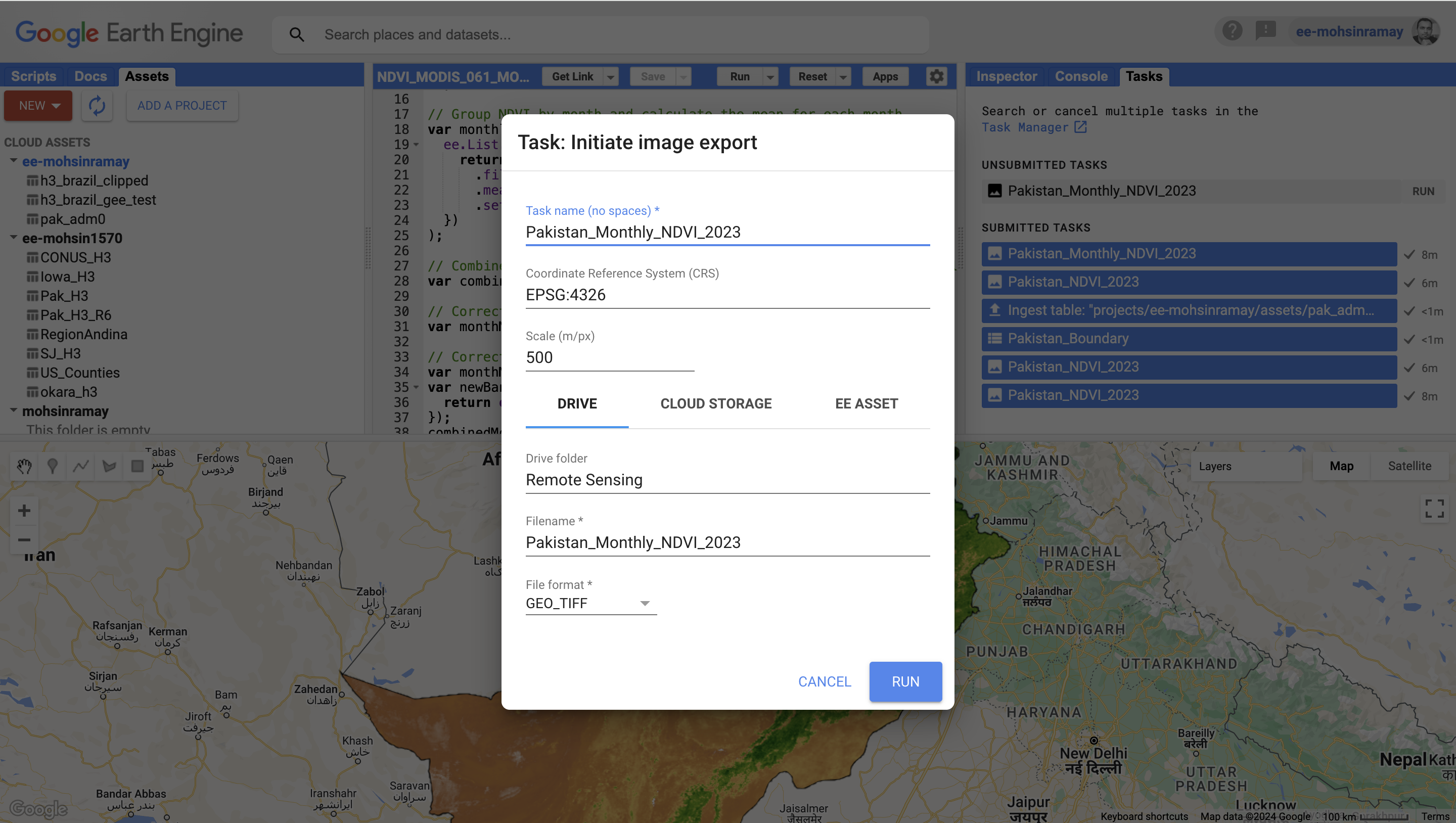1456x823 pixels.
Task: Edit the Filename field
Action: (727, 542)
